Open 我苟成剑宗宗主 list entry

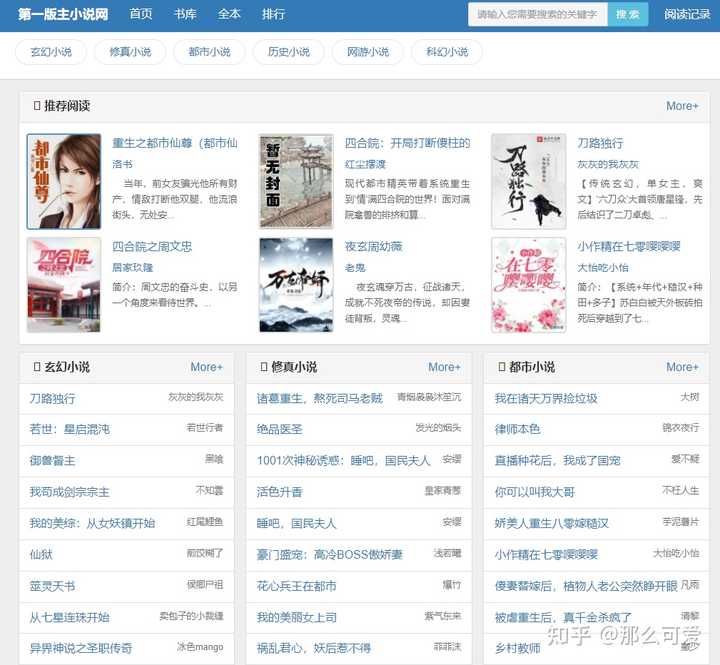[69, 492]
